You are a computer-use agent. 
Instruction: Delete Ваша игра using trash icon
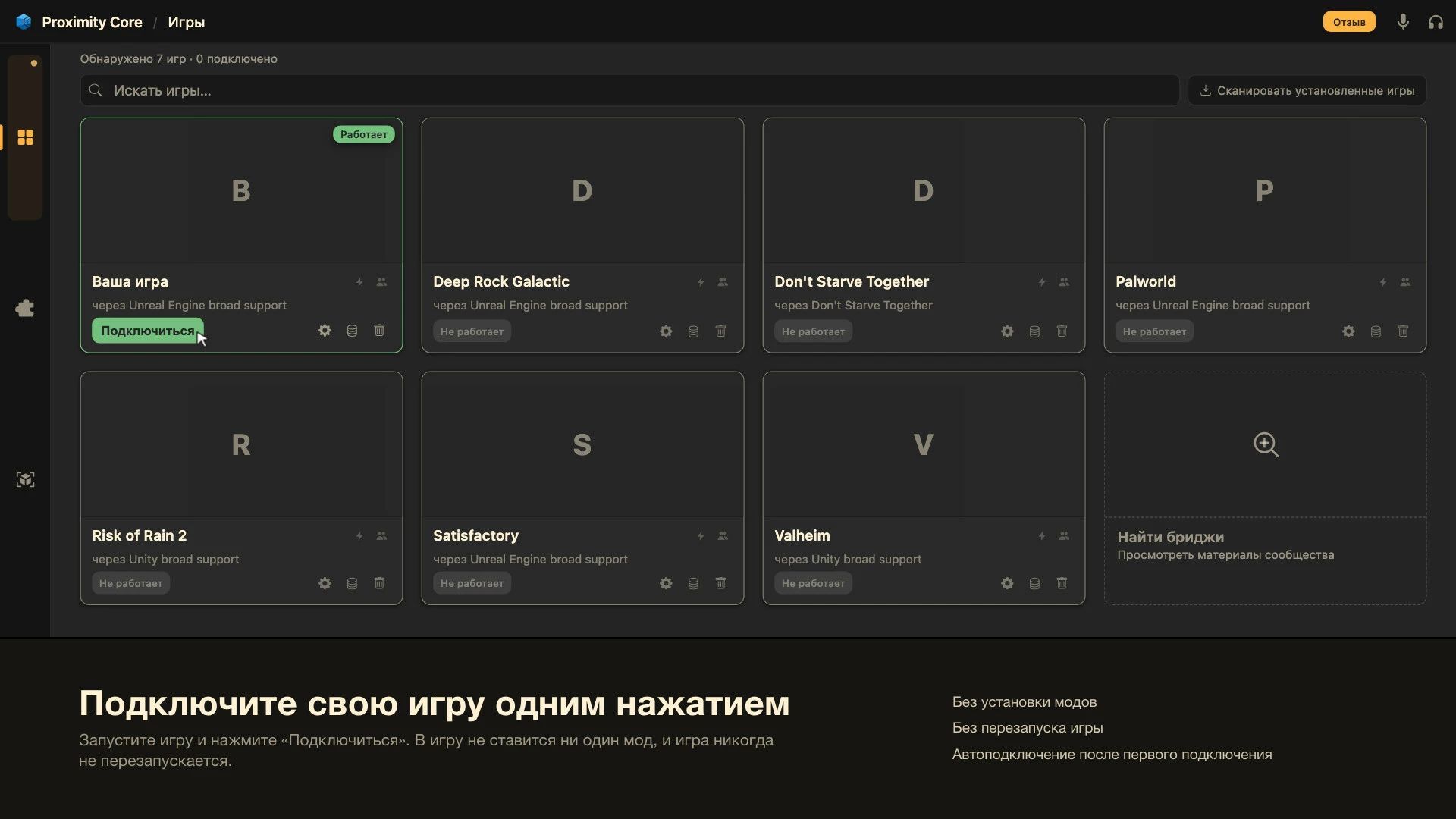point(379,331)
